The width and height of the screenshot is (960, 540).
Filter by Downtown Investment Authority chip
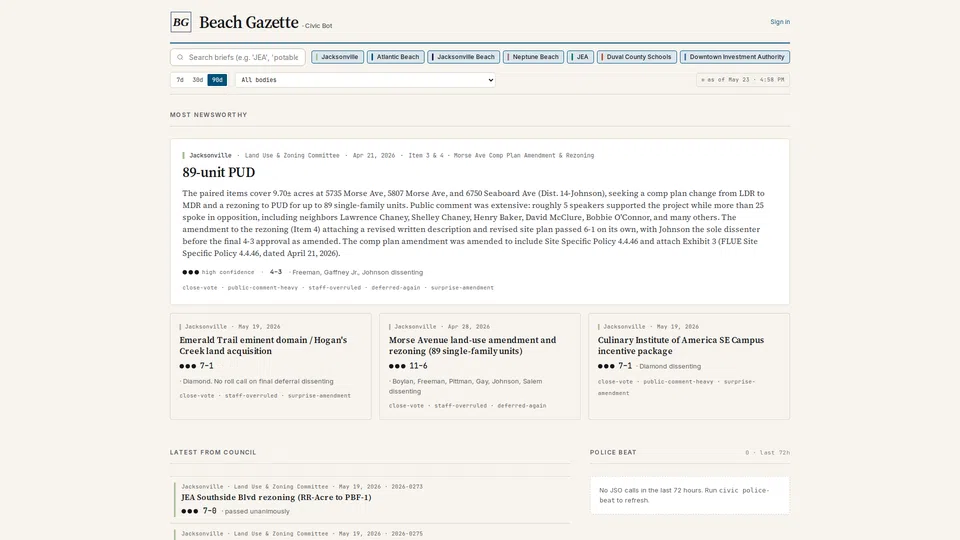click(x=735, y=57)
